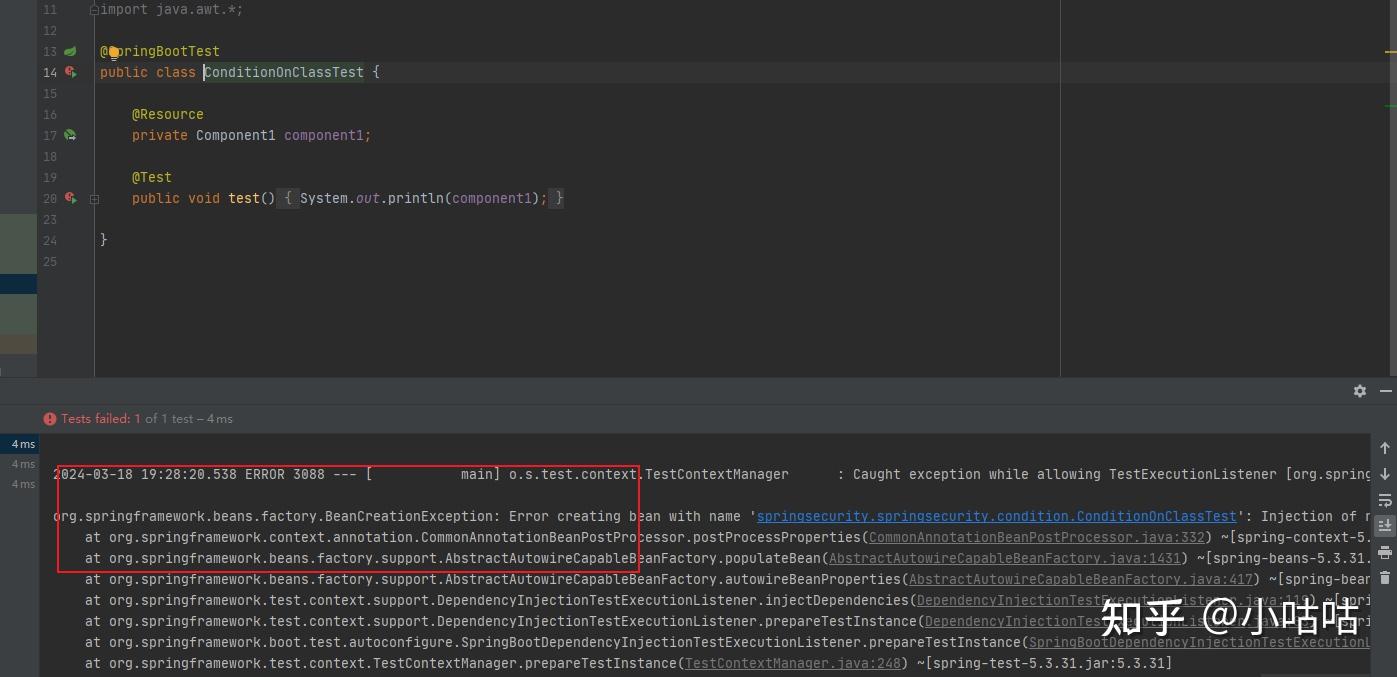
Task: Open run panel settings gear
Action: pos(1360,391)
